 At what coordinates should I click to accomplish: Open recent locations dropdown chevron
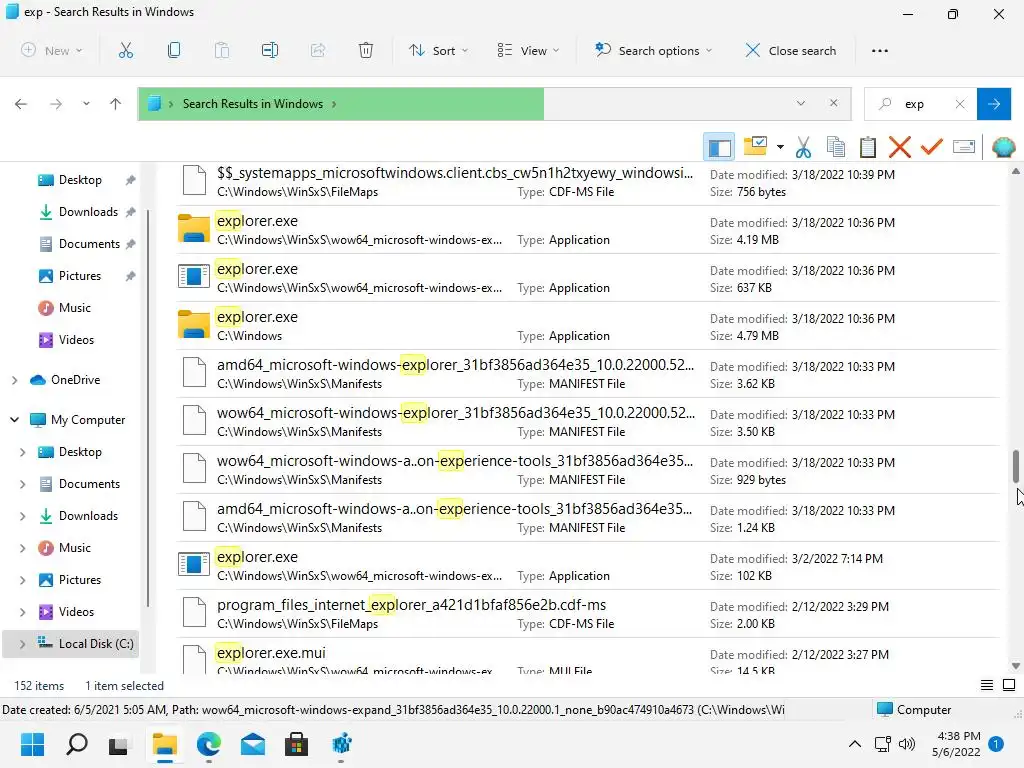tap(86, 104)
